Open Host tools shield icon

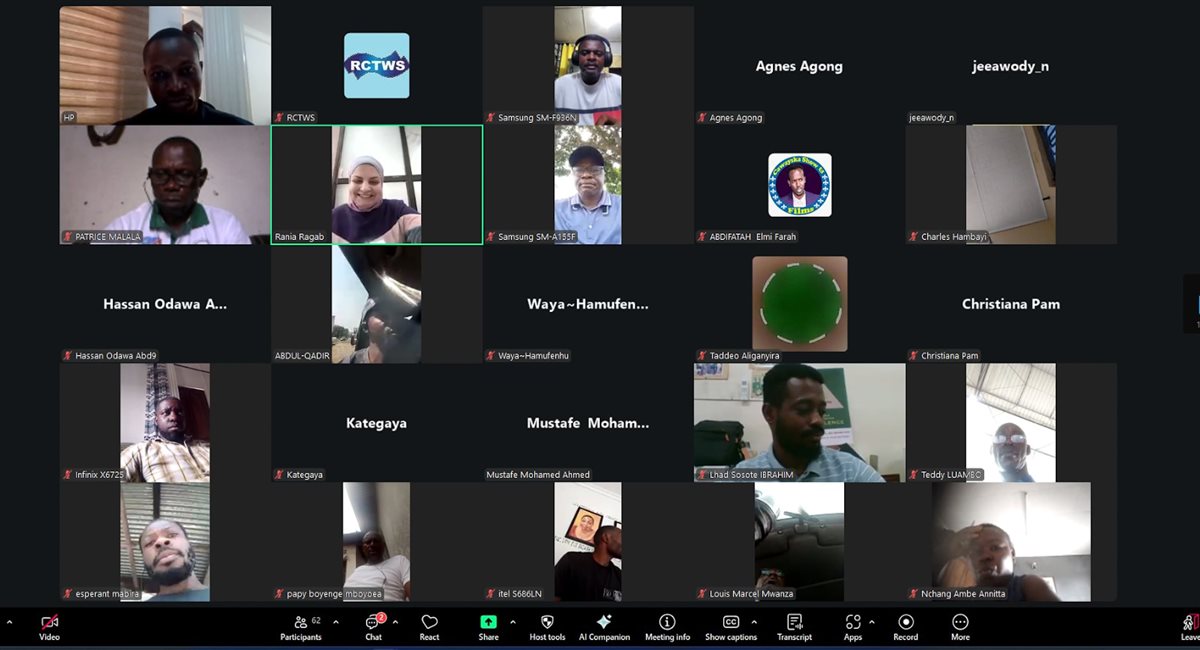547,626
